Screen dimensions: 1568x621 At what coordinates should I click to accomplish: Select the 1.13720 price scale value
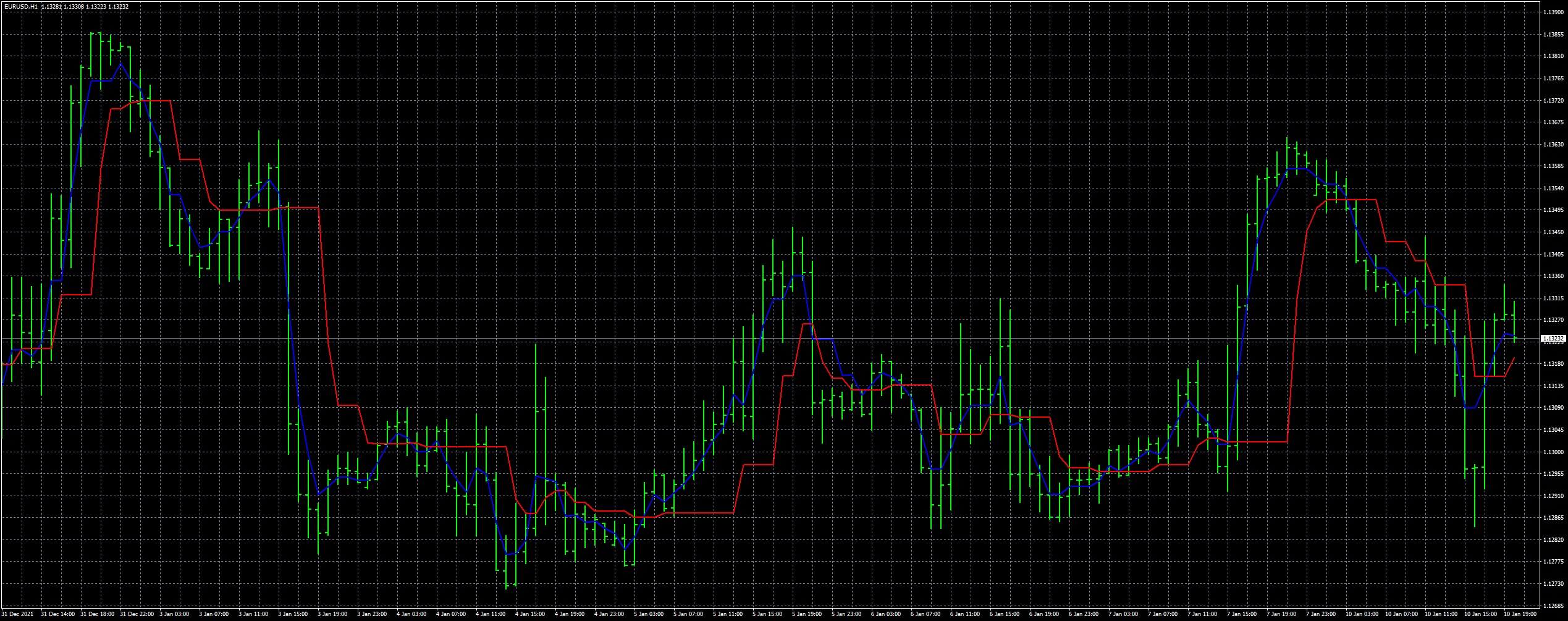[x=1553, y=100]
